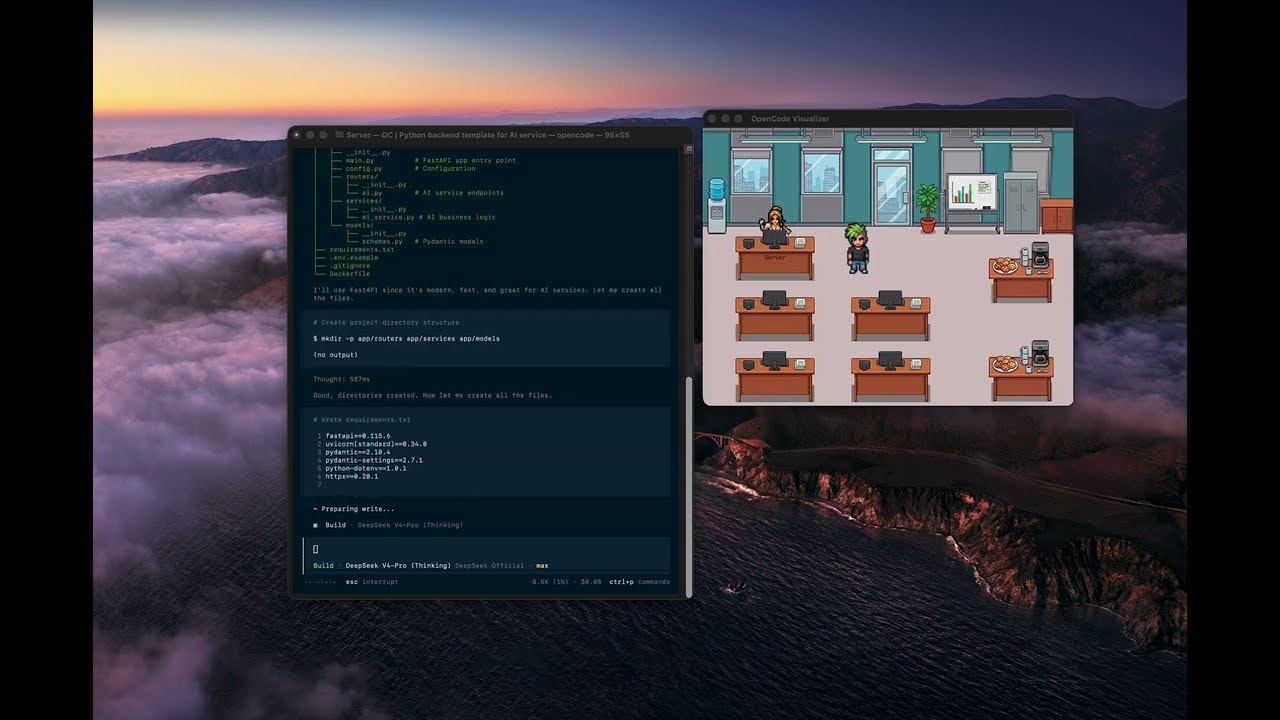
Task: Click the pydantic==2.10.4 line
Action: tap(357, 452)
